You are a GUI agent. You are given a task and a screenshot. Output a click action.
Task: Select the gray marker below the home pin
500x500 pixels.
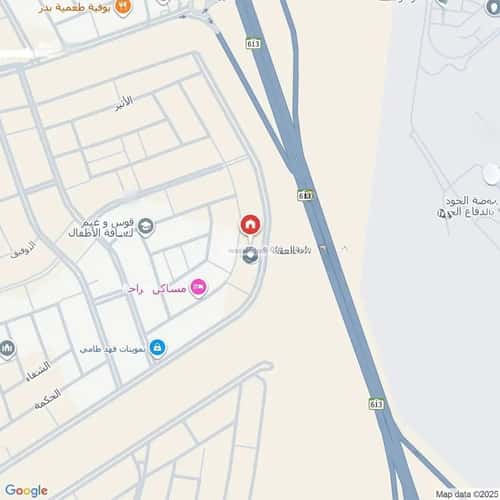[x=250, y=255]
